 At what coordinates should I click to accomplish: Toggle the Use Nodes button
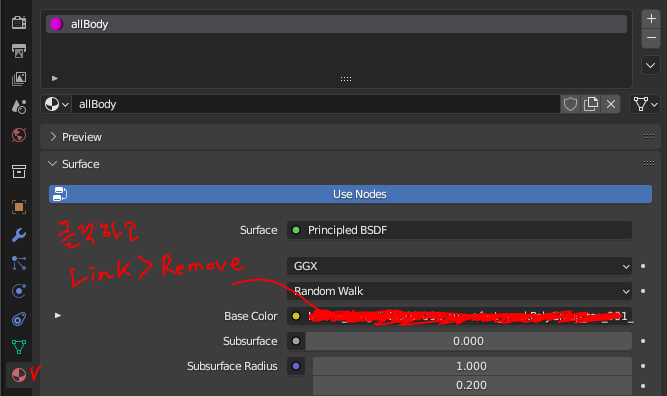(350, 194)
